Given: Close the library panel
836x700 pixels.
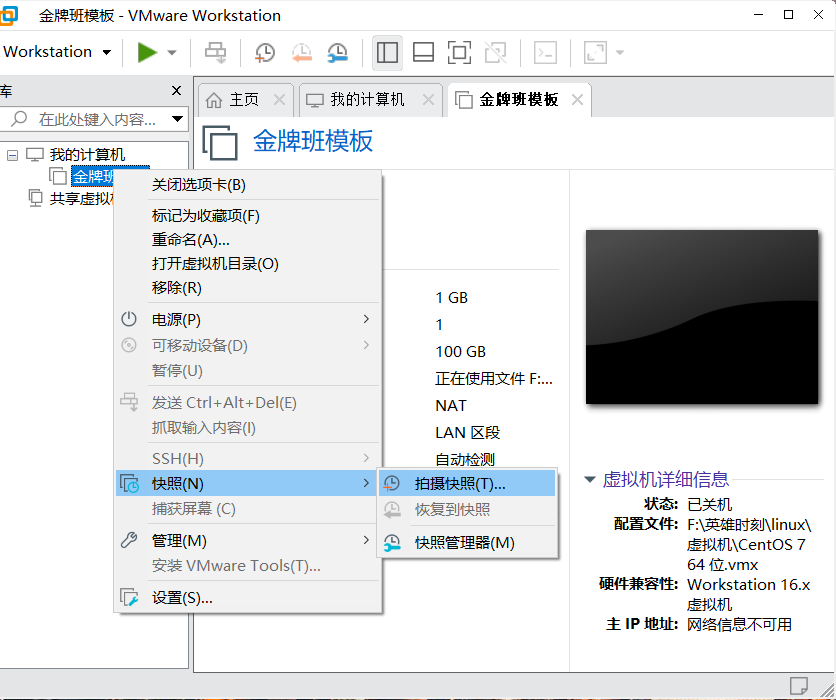Looking at the screenshot, I should tap(176, 91).
